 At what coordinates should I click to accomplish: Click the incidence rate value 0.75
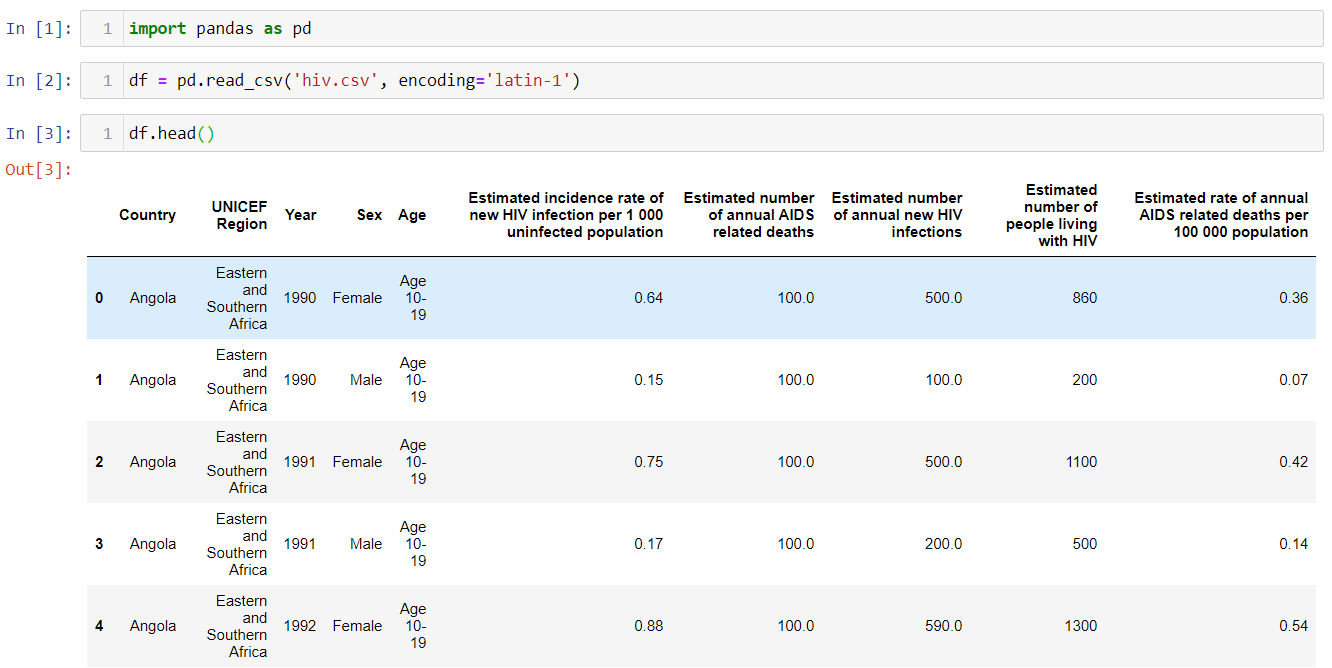point(649,462)
